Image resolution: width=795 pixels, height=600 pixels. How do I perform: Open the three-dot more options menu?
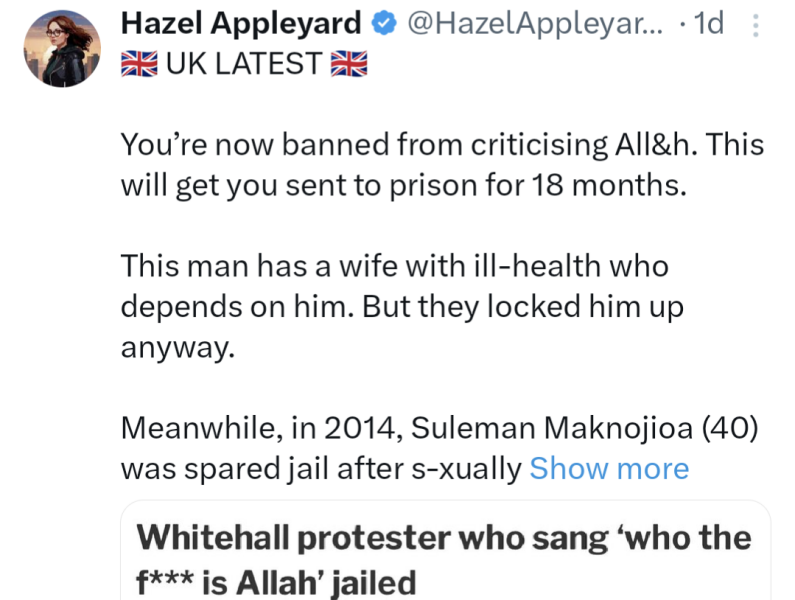[753, 26]
